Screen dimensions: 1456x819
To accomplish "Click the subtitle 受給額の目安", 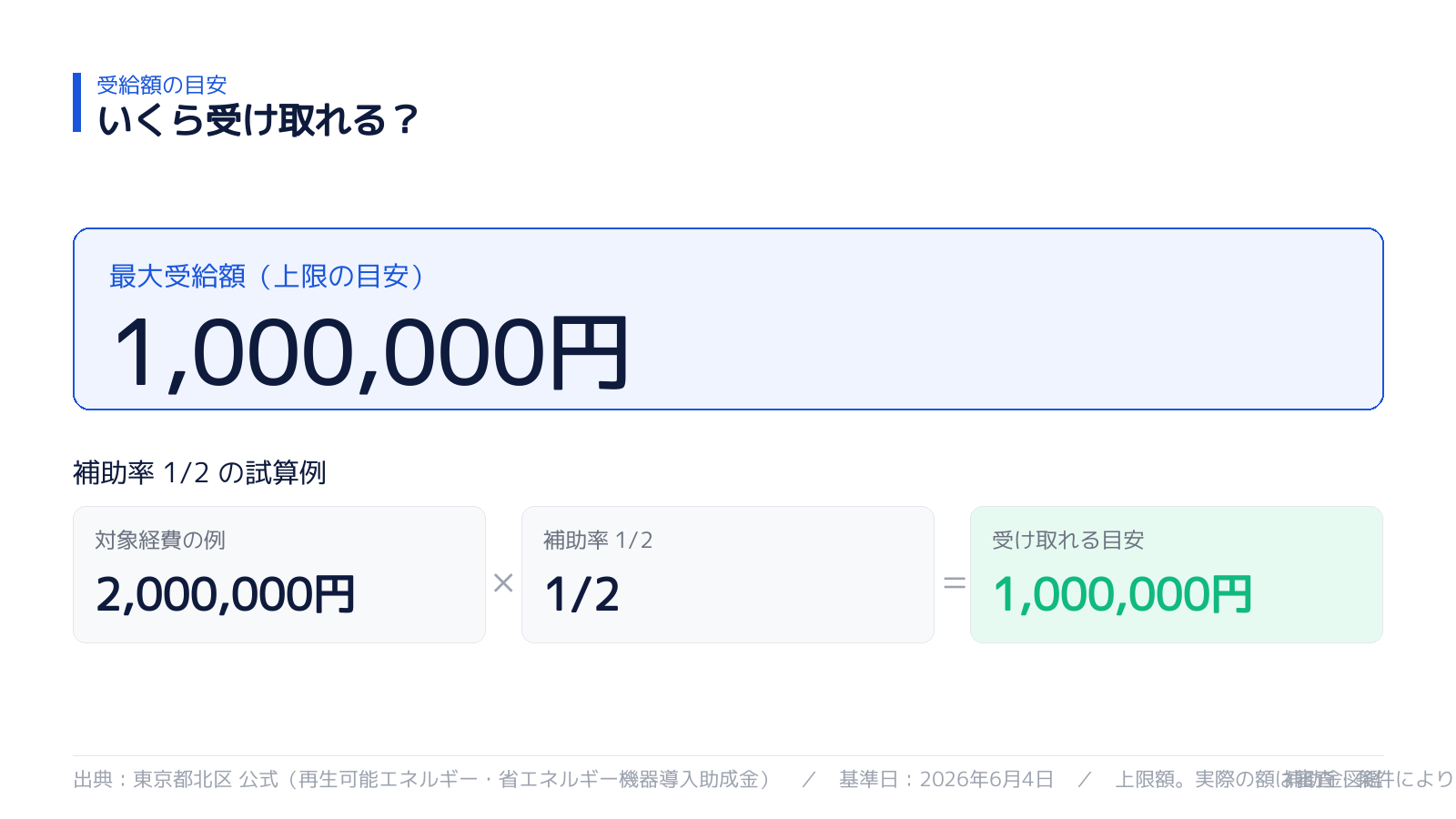I will pyautogui.click(x=161, y=86).
